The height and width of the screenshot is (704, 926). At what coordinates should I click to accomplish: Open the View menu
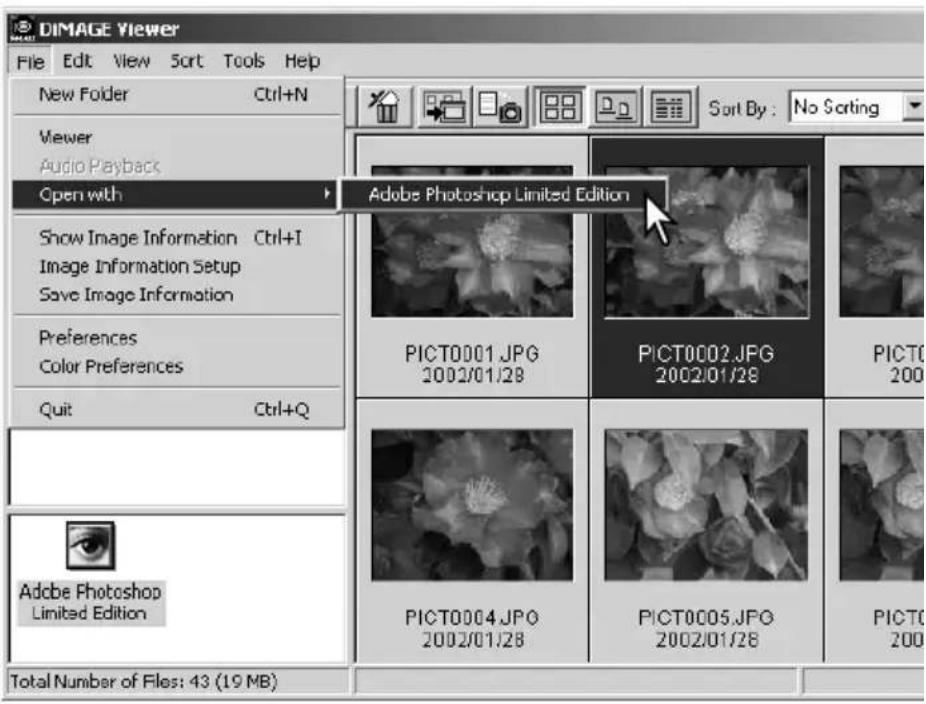131,61
